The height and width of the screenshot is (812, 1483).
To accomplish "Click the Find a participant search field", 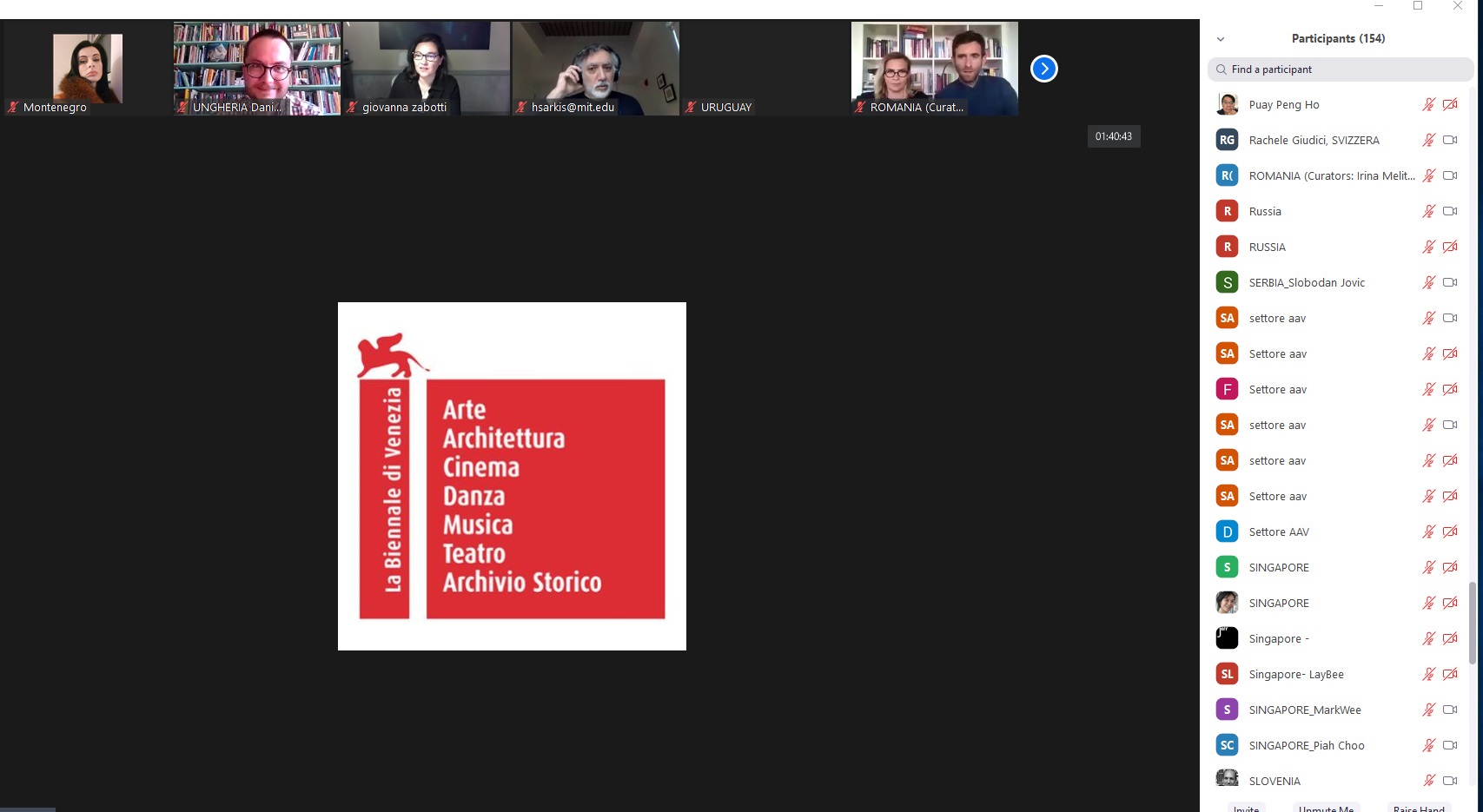I will point(1340,69).
